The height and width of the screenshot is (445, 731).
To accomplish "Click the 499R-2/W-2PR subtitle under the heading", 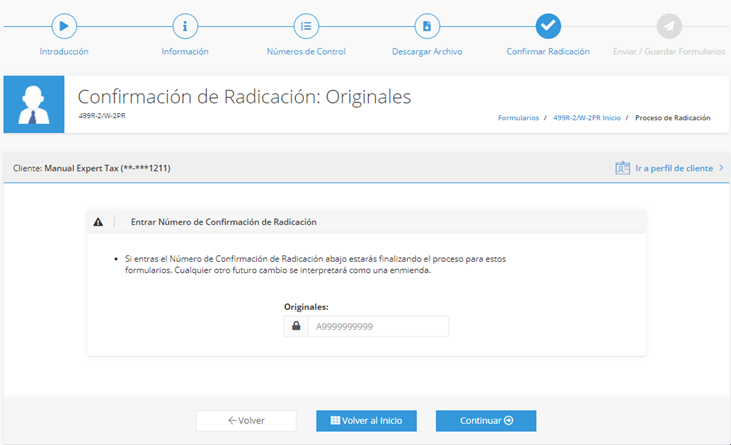I will pyautogui.click(x=102, y=116).
